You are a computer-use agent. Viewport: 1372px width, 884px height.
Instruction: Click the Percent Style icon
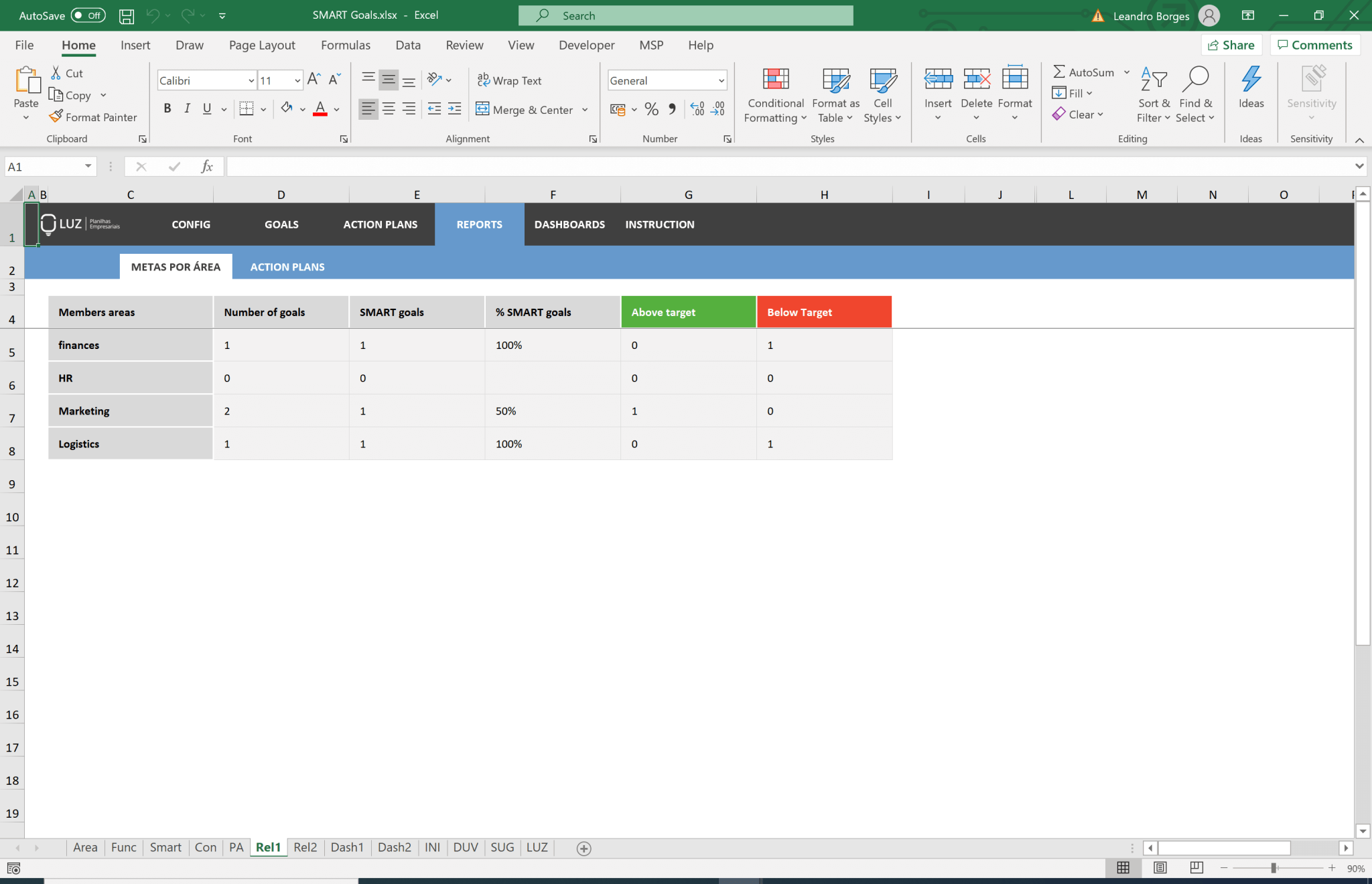(650, 108)
